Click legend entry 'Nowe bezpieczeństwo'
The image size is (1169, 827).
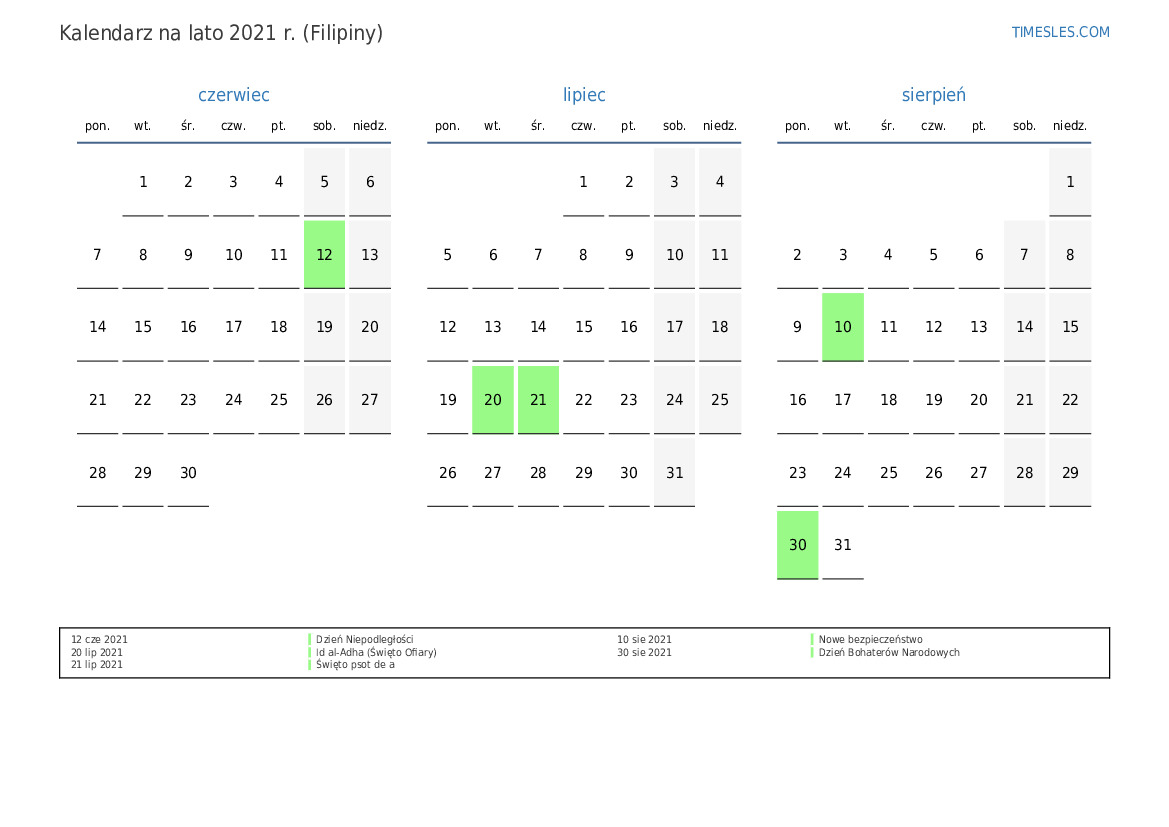pos(871,640)
